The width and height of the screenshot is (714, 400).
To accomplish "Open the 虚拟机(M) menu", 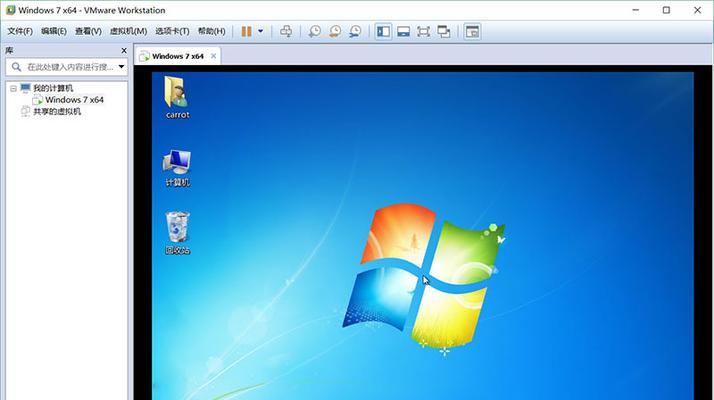I will (128, 31).
